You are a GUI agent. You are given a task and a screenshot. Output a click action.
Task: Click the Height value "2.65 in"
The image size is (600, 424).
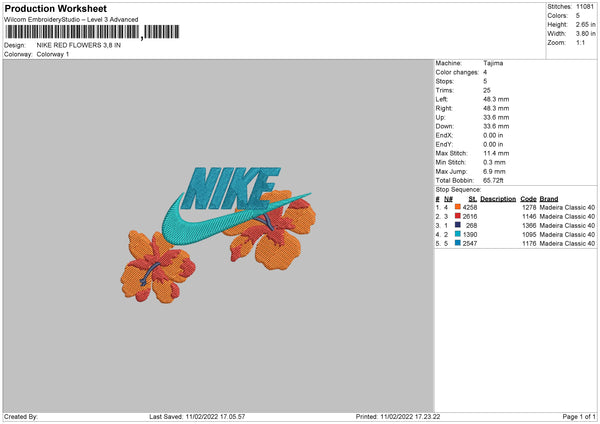tap(585, 24)
